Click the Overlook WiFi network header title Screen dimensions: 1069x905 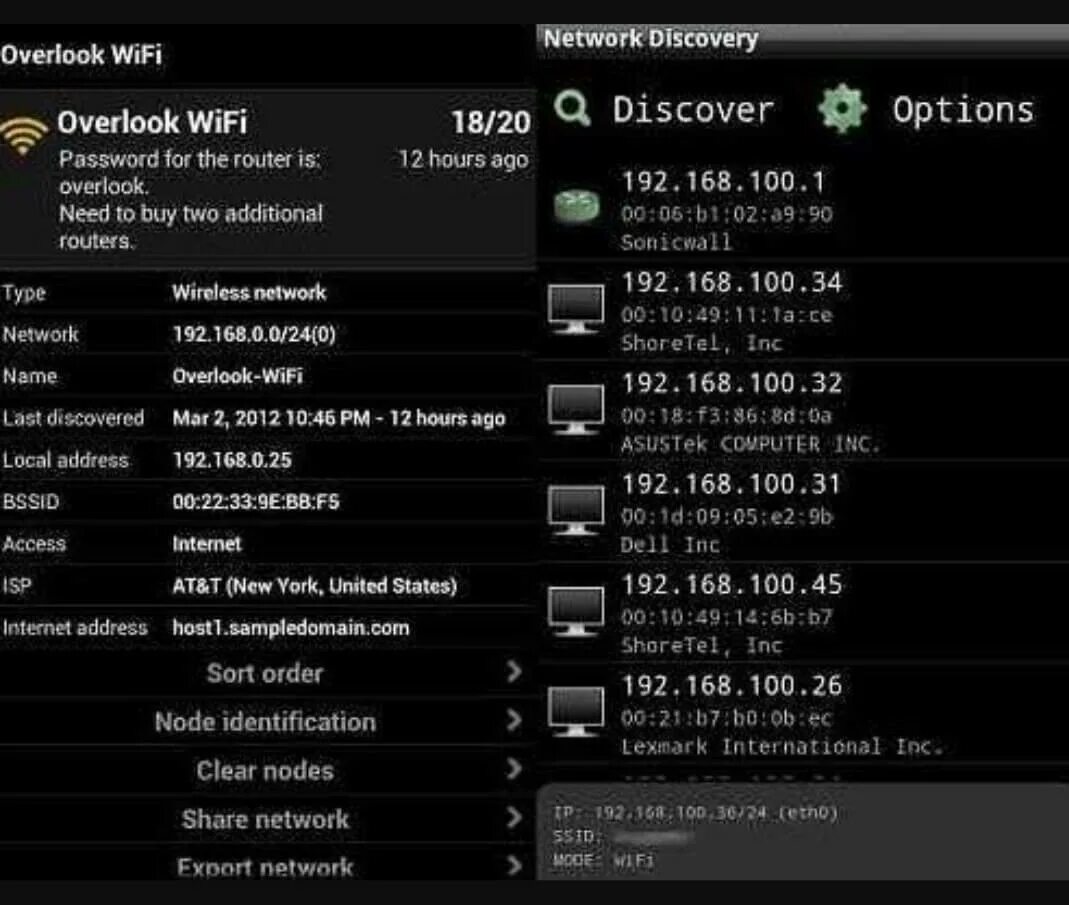pyautogui.click(x=152, y=123)
